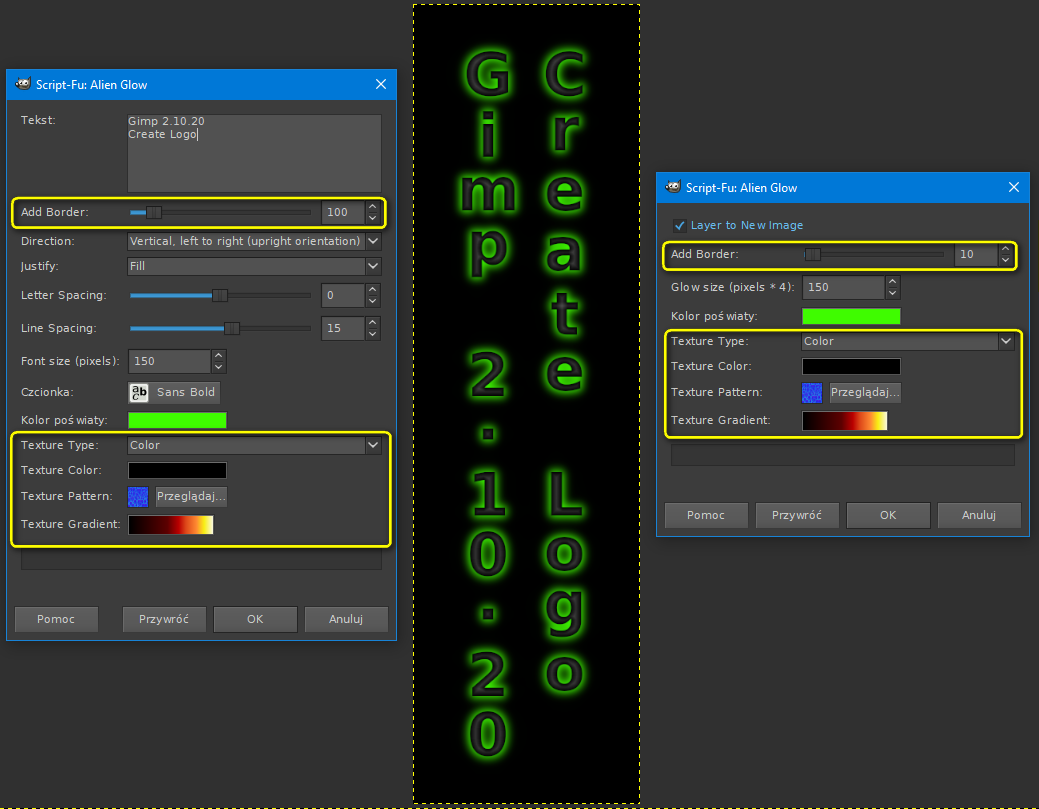The width and height of the screenshot is (1039, 809).
Task: Close the right Alien Glow dialog
Action: pyautogui.click(x=1014, y=188)
